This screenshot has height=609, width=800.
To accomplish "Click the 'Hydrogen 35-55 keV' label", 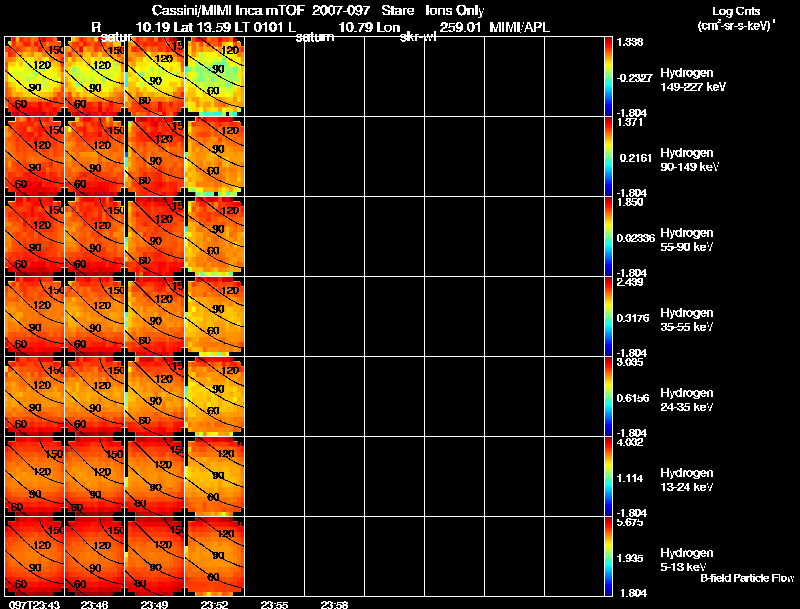I will coord(687,320).
